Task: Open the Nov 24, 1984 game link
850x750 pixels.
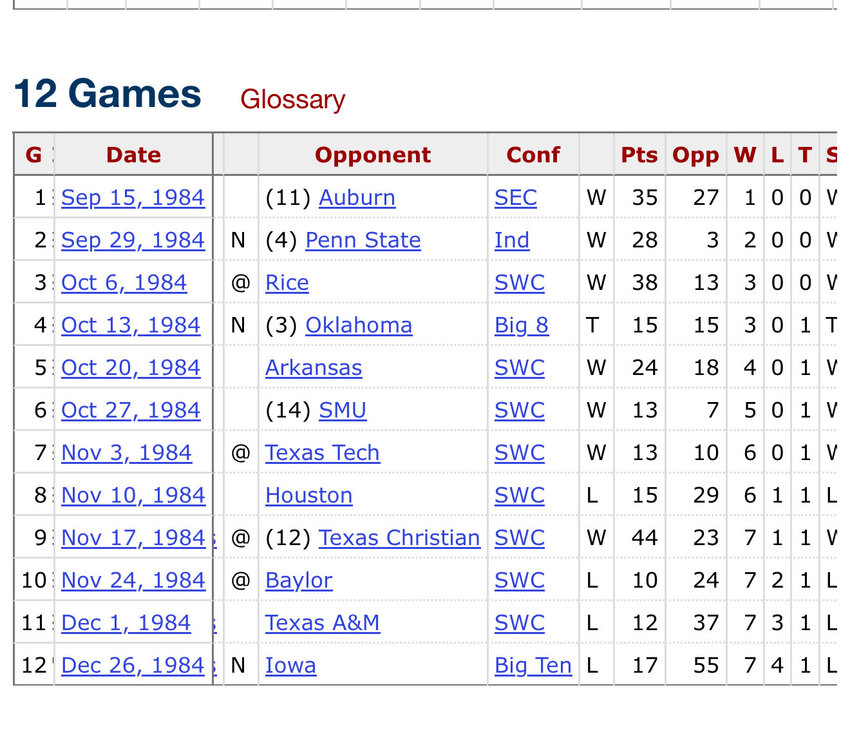Action: tap(132, 581)
